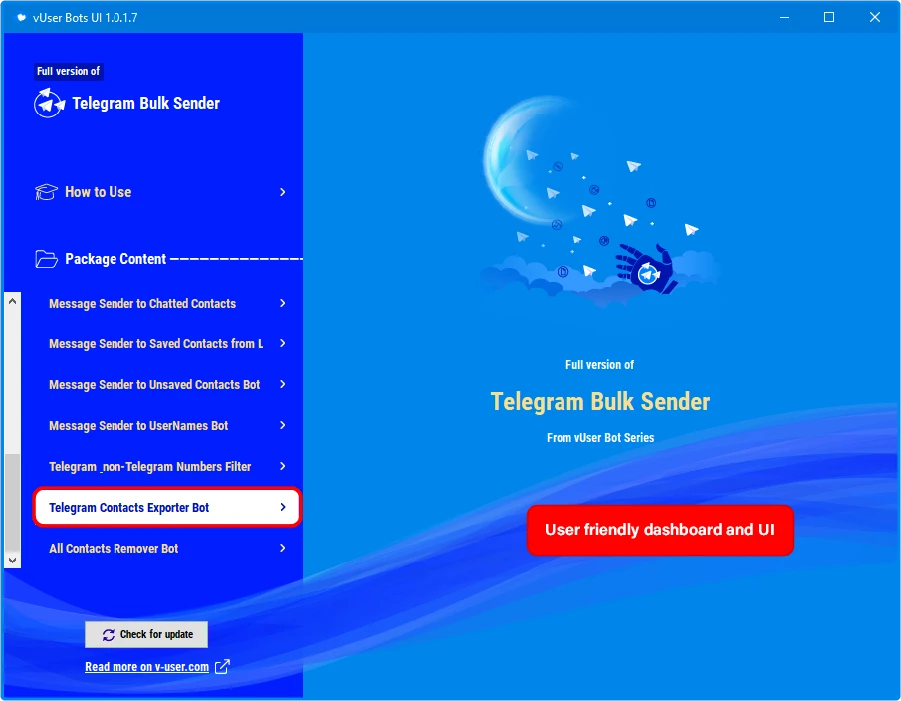Image resolution: width=901 pixels, height=701 pixels.
Task: Click the refresh icon in Check for update
Action: click(x=109, y=634)
